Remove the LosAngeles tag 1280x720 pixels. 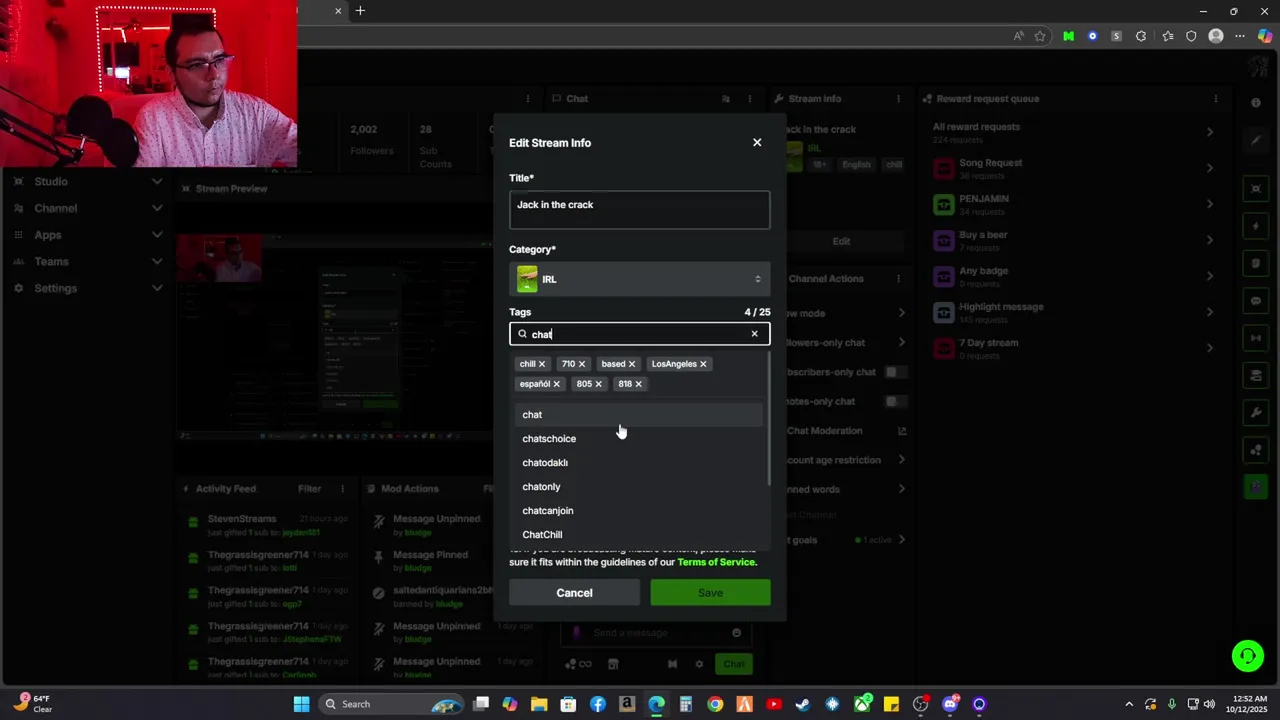click(x=703, y=364)
